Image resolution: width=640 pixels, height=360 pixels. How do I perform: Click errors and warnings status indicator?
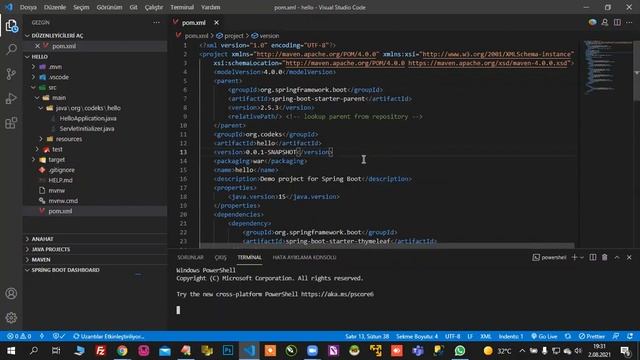click(x=19, y=336)
